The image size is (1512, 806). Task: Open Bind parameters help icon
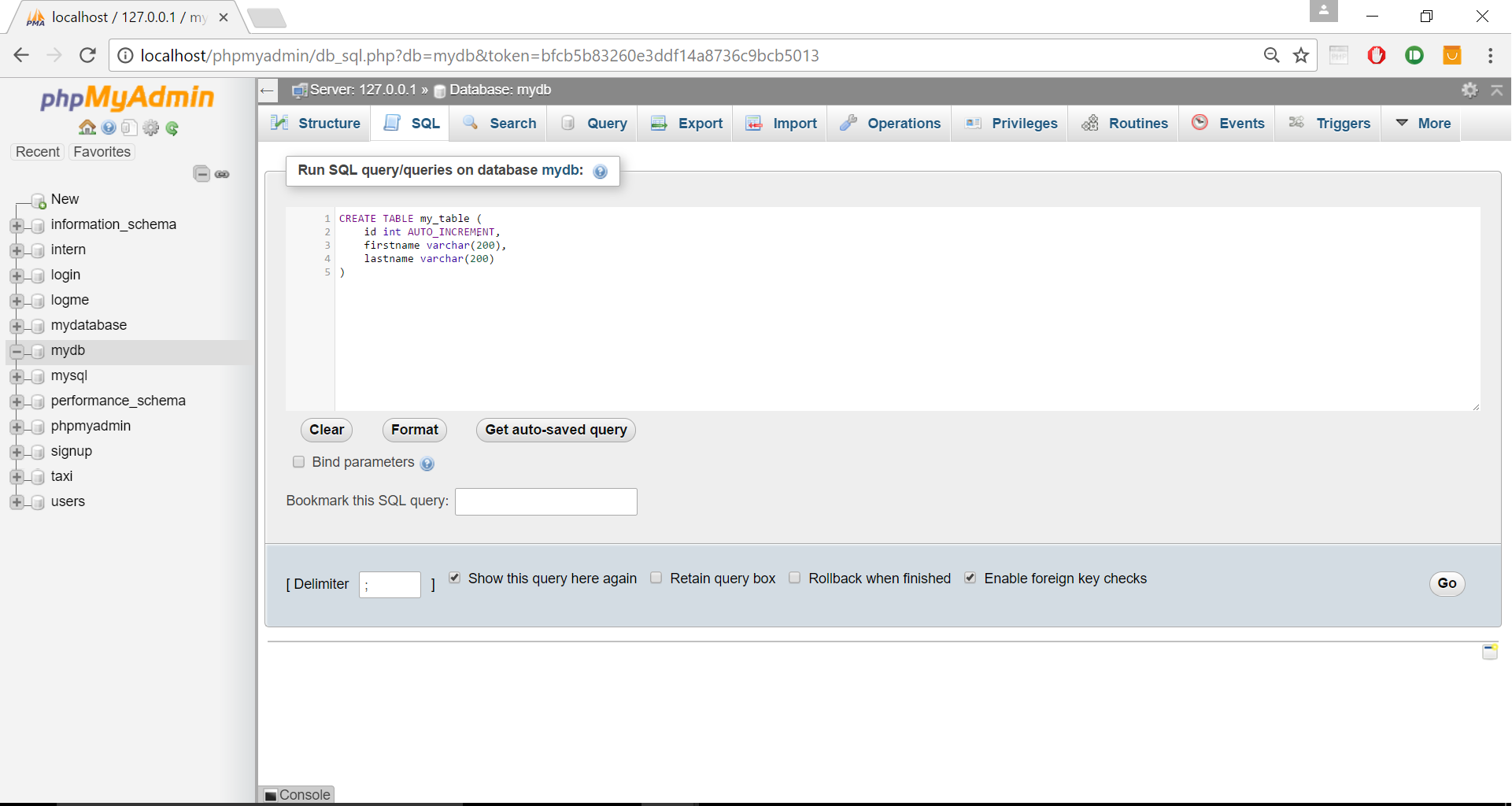tap(427, 464)
